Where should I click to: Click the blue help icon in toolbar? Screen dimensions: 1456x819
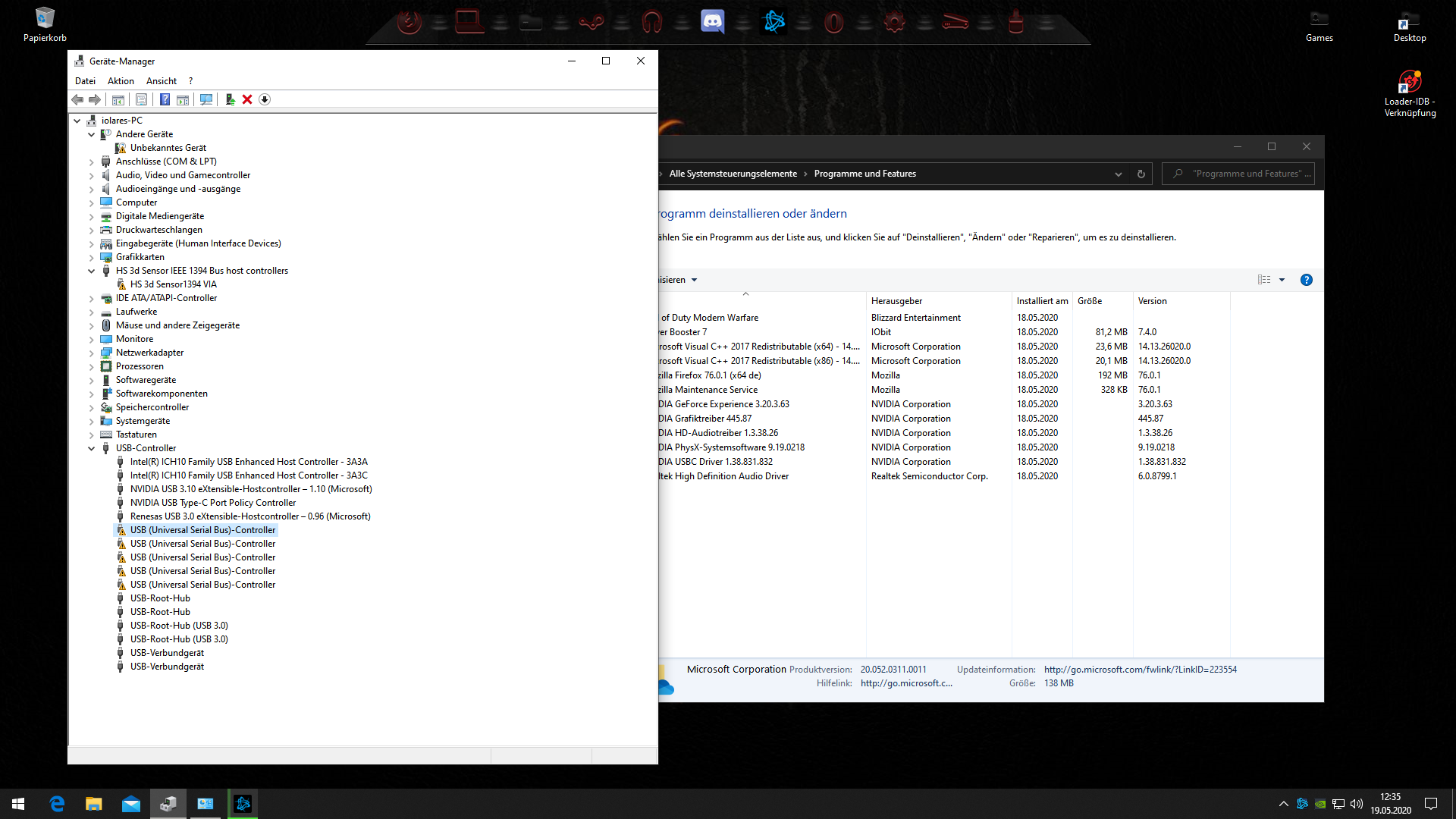165,99
